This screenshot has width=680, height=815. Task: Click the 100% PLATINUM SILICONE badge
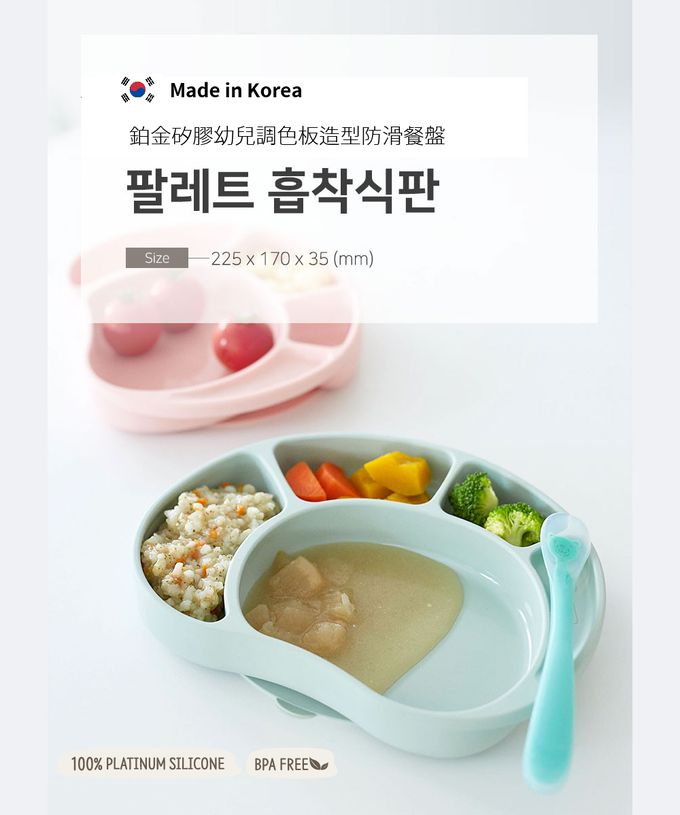pyautogui.click(x=147, y=764)
